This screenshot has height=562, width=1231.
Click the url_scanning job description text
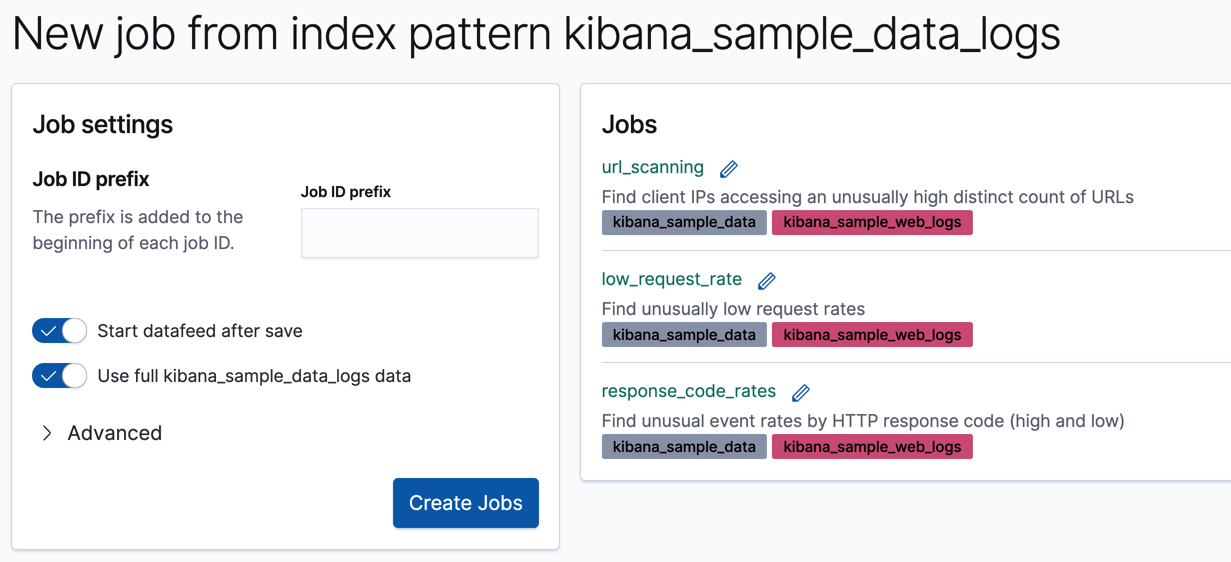867,197
